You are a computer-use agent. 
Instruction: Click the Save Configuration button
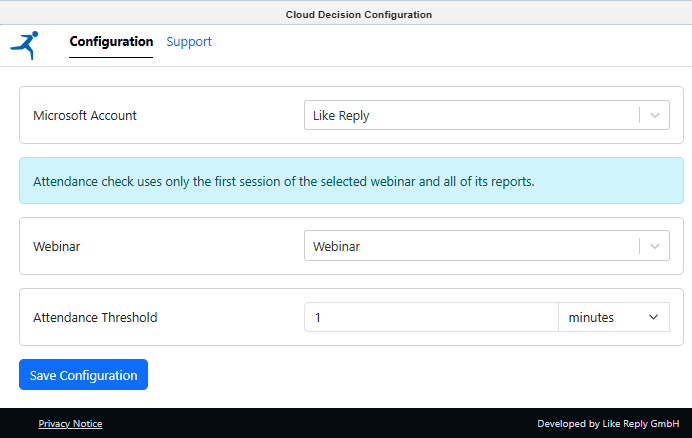click(83, 375)
